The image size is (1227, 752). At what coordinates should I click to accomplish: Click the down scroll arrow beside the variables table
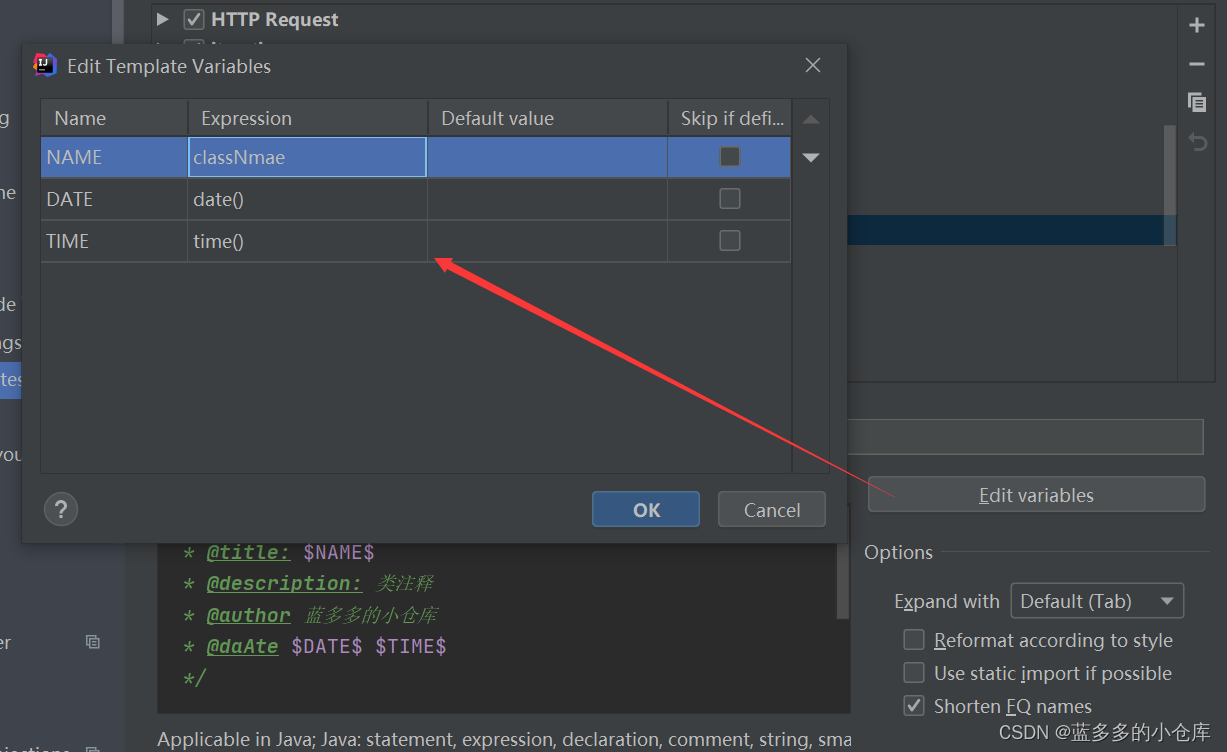(810, 156)
